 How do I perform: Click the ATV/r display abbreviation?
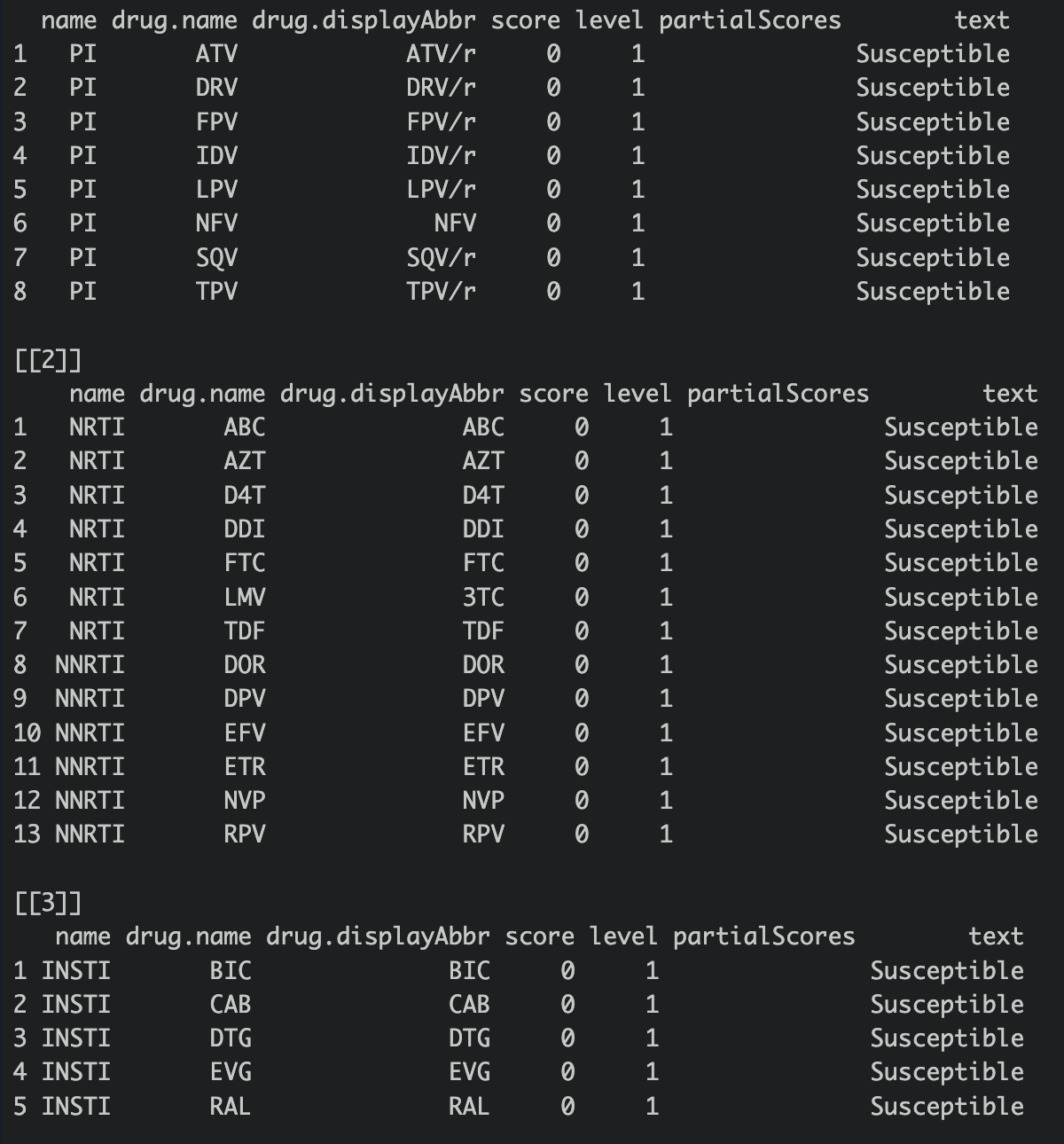[441, 54]
